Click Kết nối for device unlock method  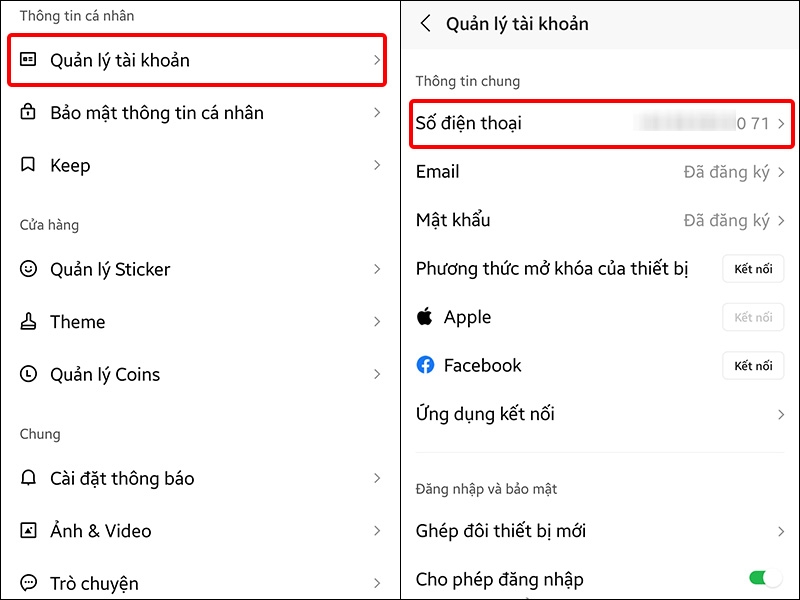click(x=753, y=269)
